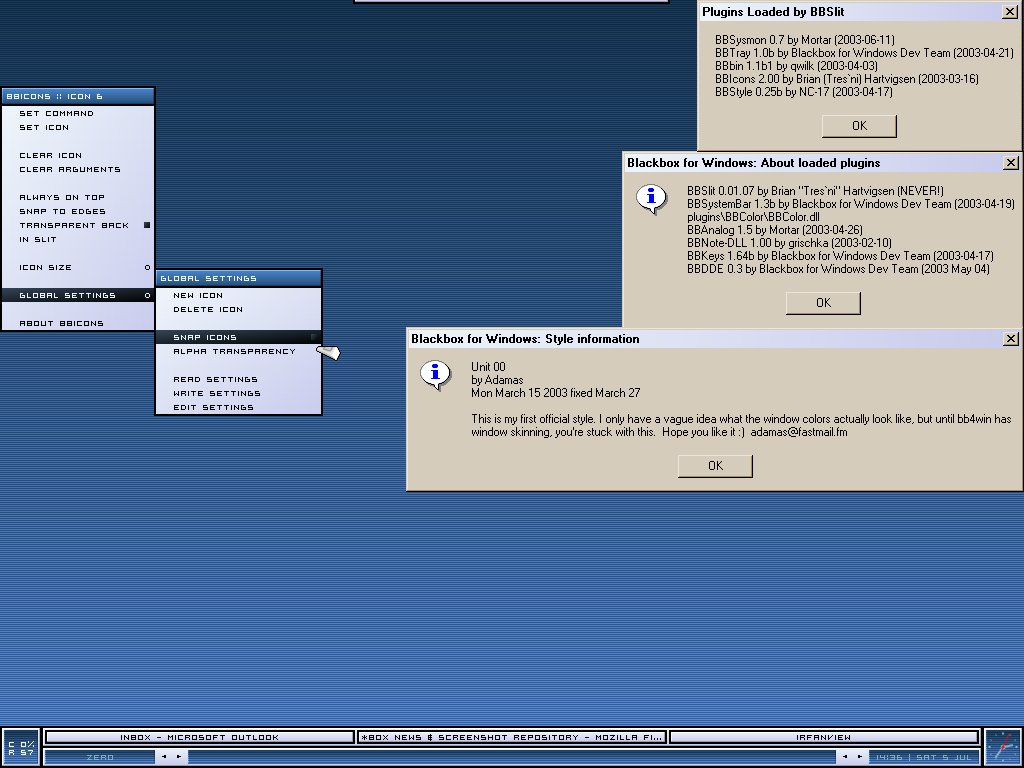Click the info icon in Style information dialog

coord(436,375)
